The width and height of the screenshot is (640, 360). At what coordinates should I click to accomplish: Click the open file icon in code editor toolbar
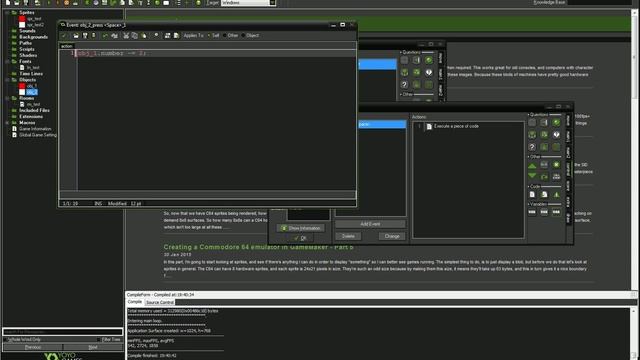click(x=76, y=36)
